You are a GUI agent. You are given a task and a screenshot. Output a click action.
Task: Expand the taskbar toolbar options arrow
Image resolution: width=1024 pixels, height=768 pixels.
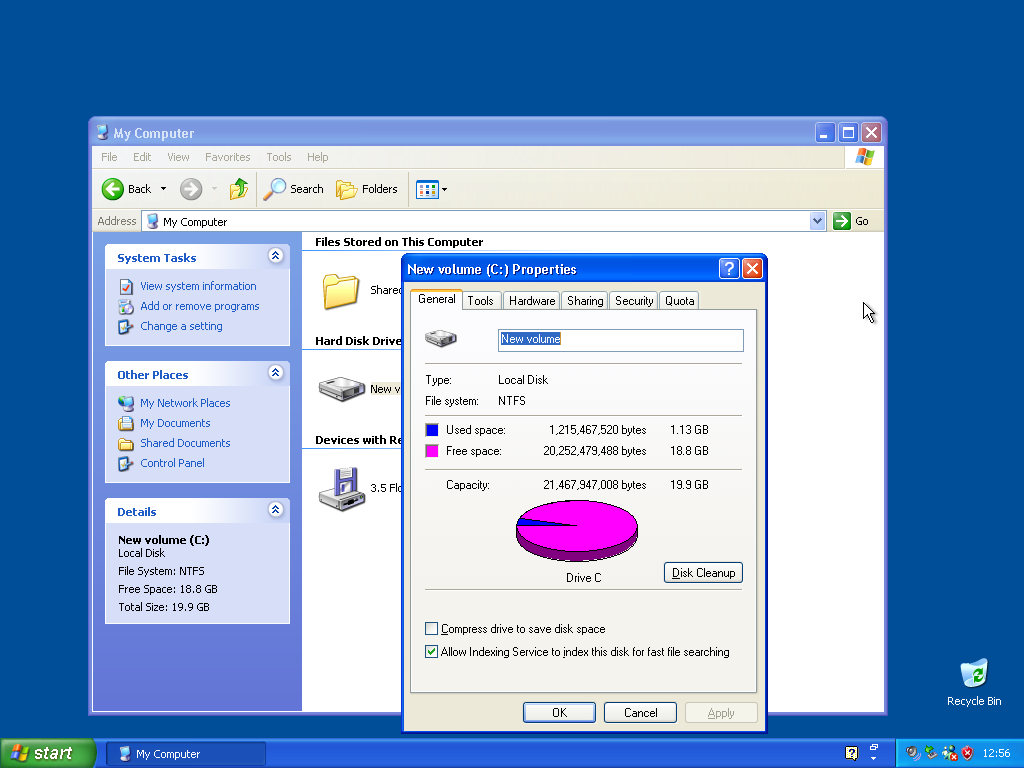click(874, 759)
